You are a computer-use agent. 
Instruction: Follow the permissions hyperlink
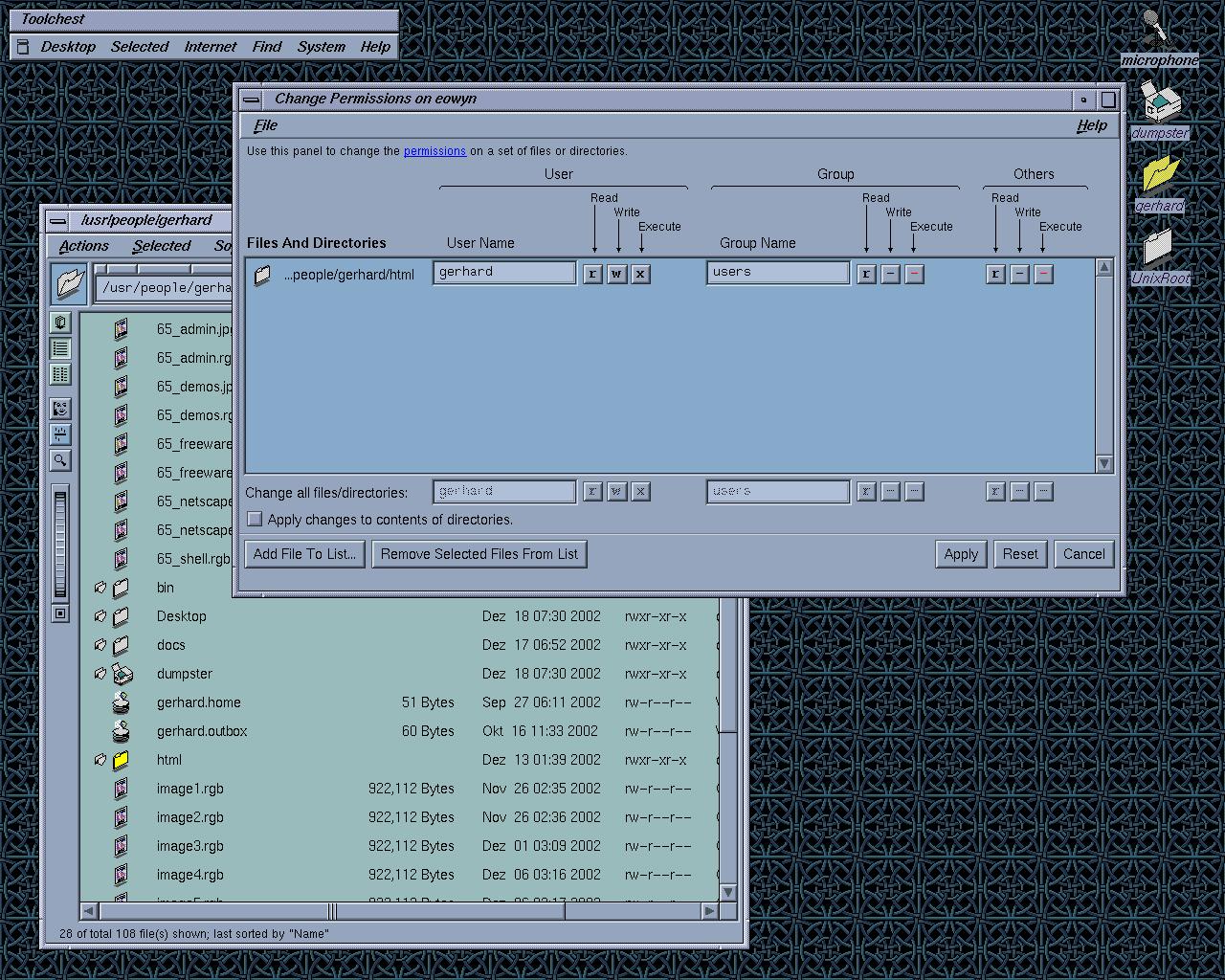[434, 151]
